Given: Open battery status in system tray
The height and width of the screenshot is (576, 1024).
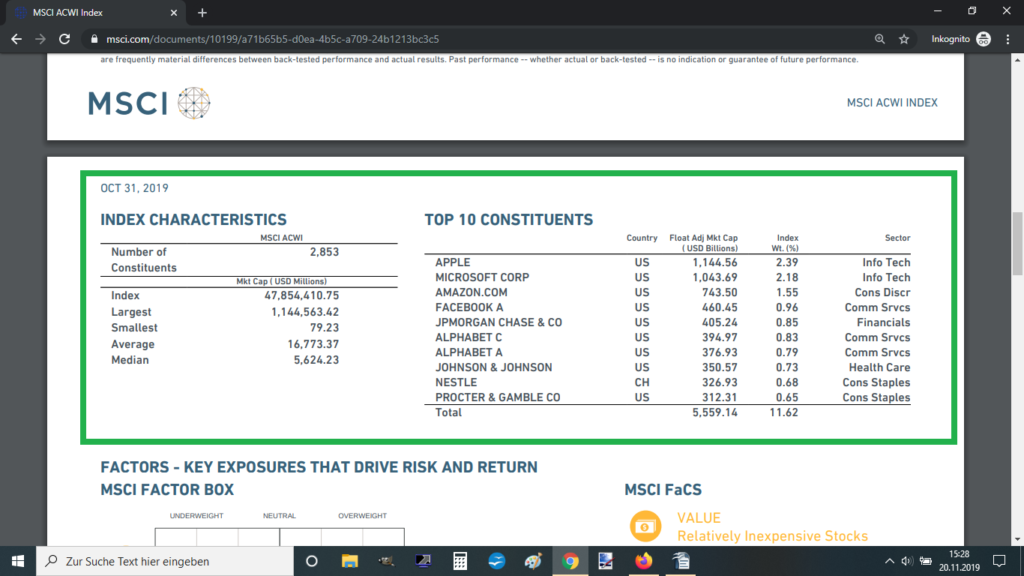Looking at the screenshot, I should [925, 561].
